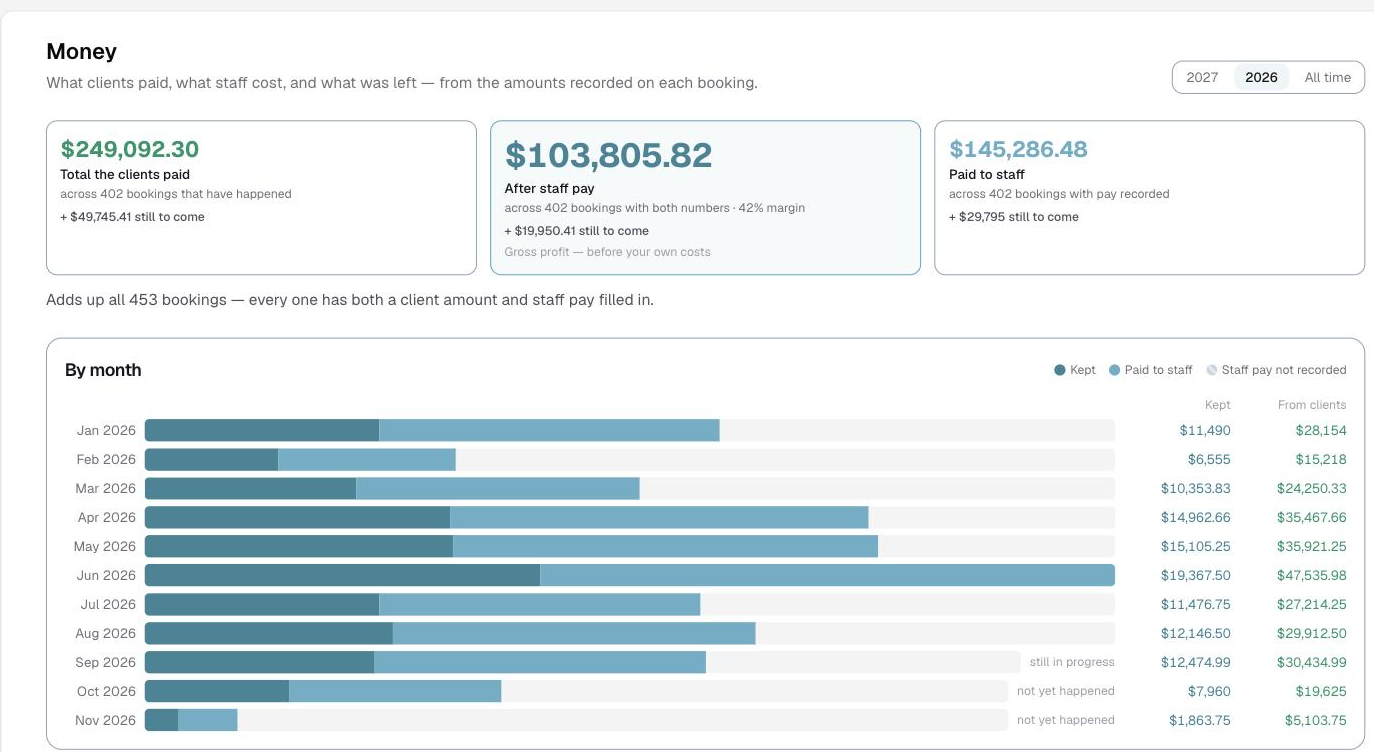Screen dimensions: 1374x752
Task: Click the $15,218 From clients value for February
Action: [1321, 459]
